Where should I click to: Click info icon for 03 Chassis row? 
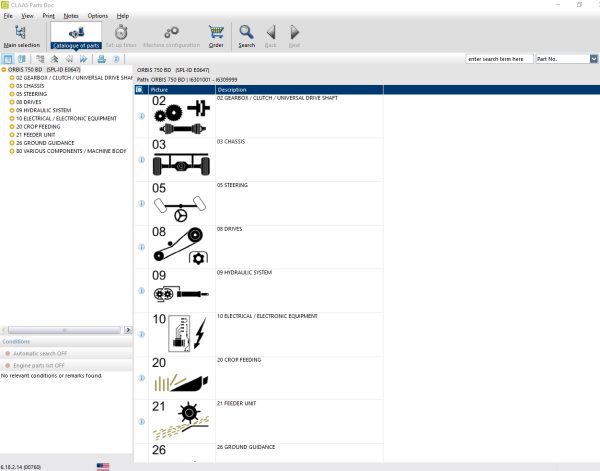coord(142,160)
